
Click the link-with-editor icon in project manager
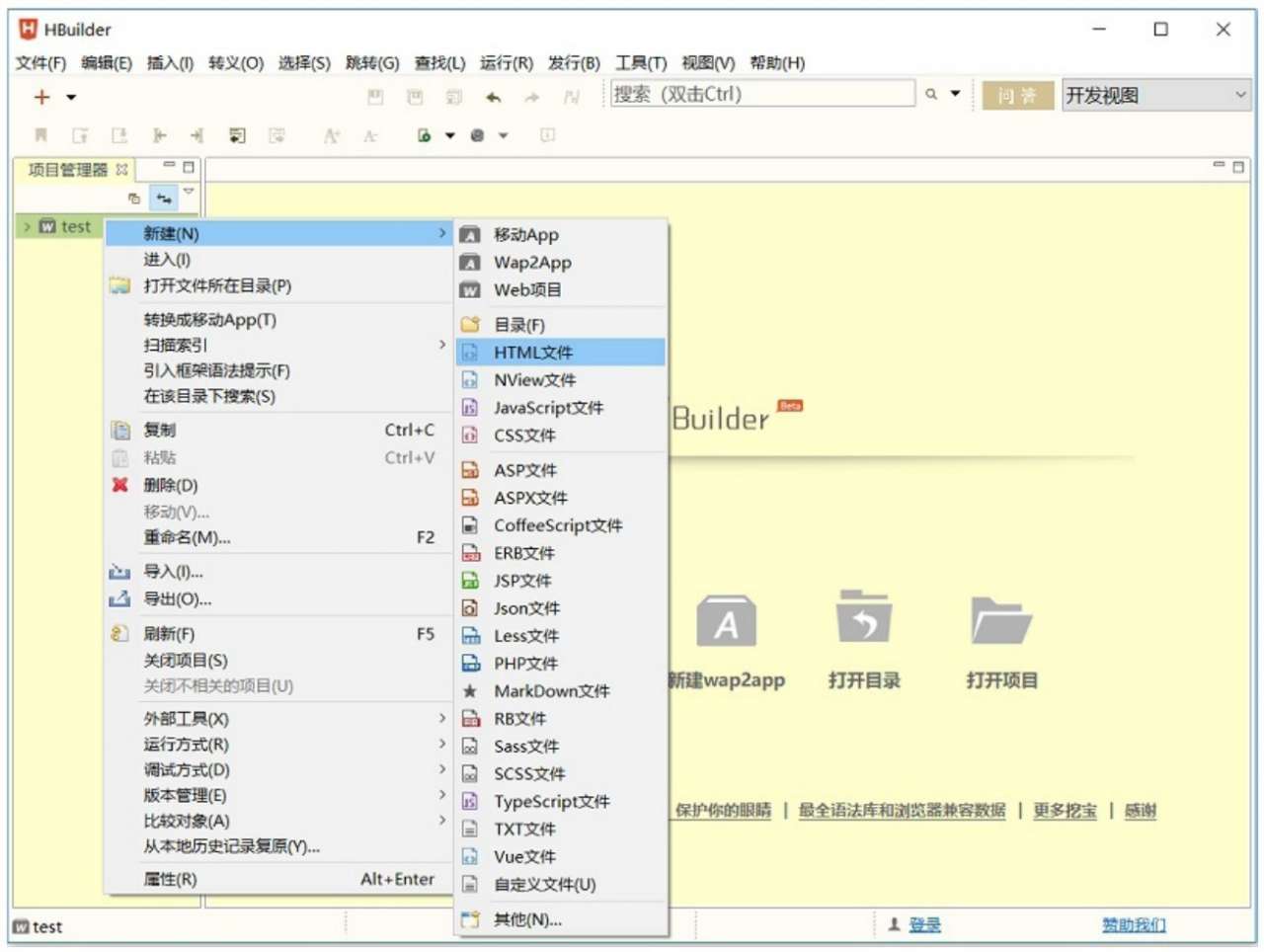(164, 198)
